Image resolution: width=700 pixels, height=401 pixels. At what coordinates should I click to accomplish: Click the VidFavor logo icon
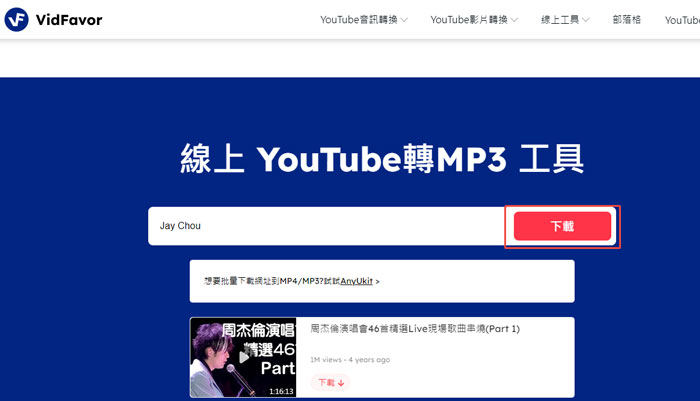point(16,20)
